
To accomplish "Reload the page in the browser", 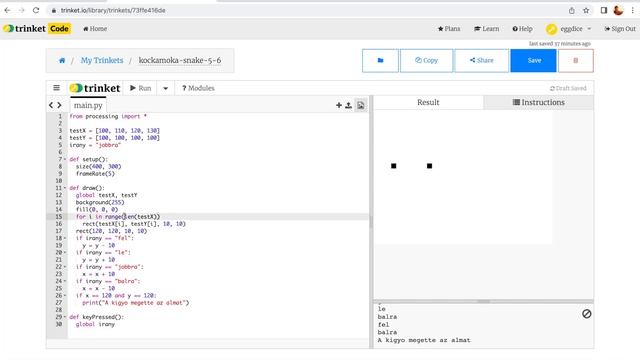I will 36,10.
